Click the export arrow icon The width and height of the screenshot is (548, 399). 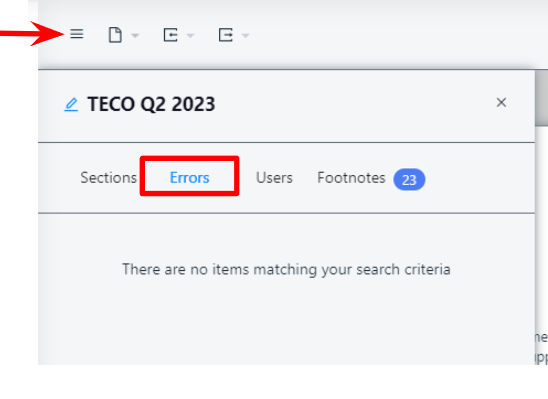coord(226,35)
